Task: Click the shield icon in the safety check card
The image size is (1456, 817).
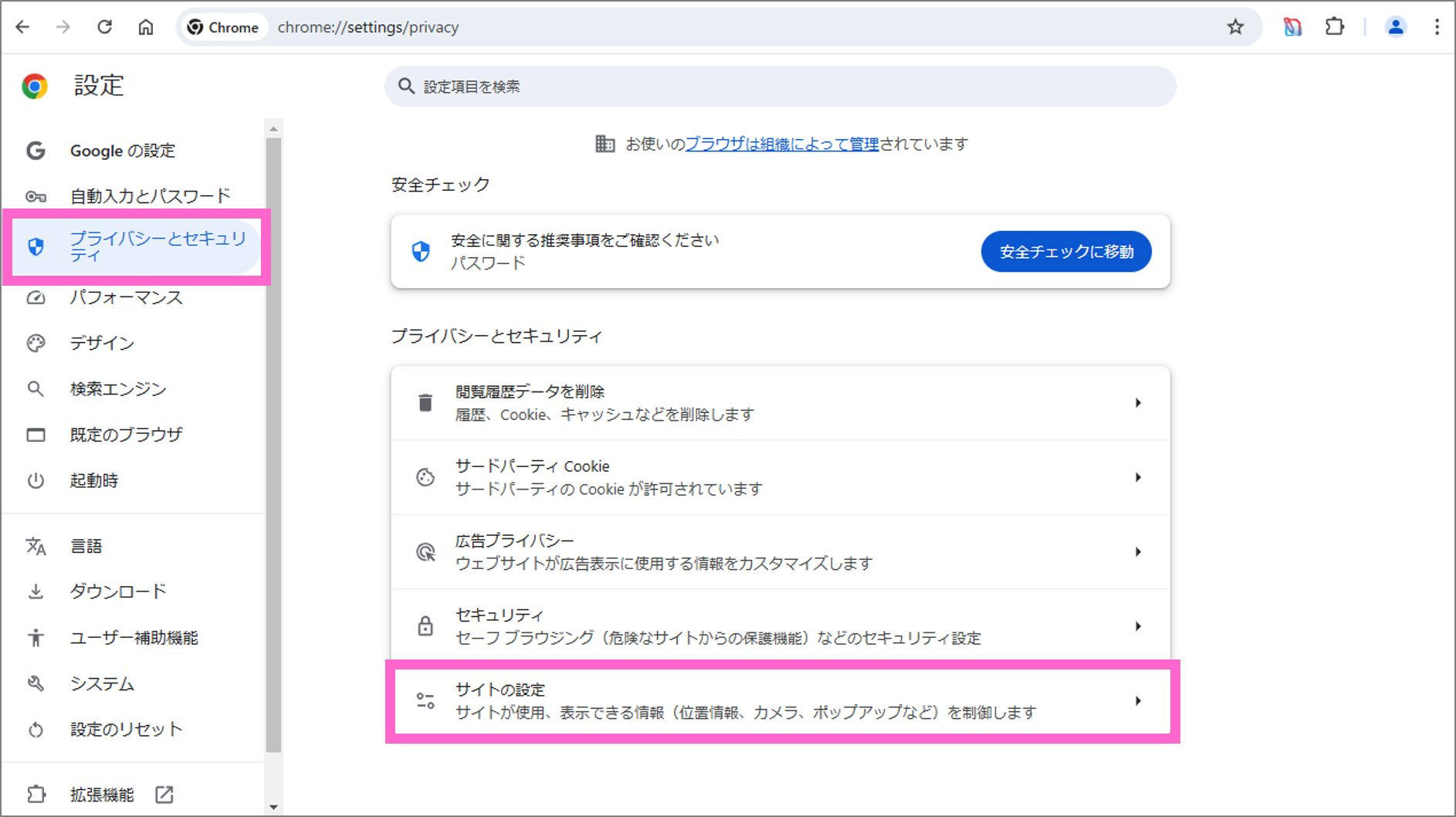Action: pos(421,252)
